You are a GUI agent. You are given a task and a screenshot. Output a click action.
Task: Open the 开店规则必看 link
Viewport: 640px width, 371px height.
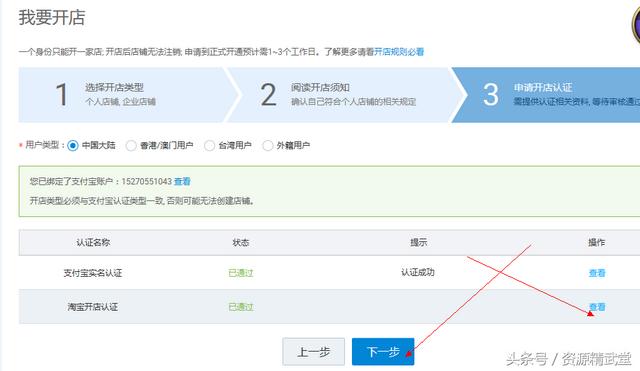[399, 52]
